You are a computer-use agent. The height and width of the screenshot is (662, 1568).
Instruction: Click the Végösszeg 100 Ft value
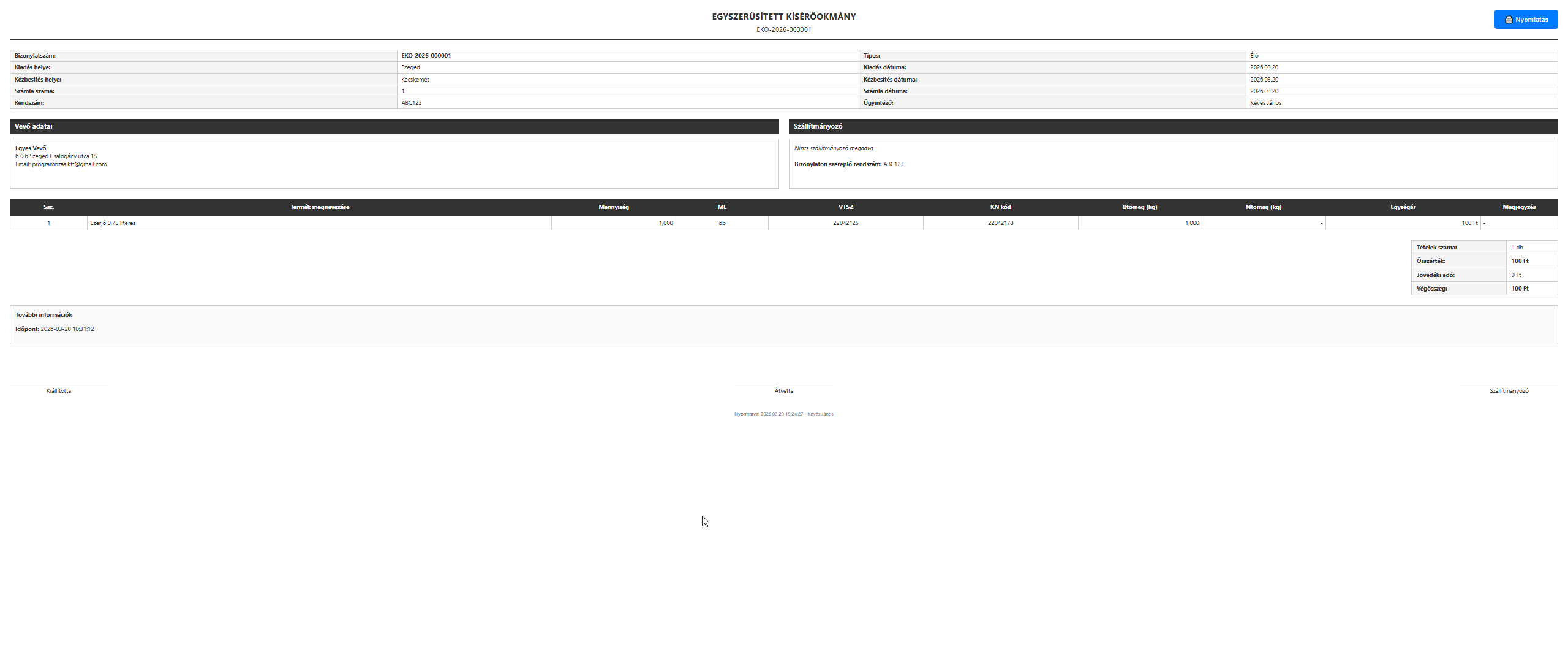tap(1520, 289)
